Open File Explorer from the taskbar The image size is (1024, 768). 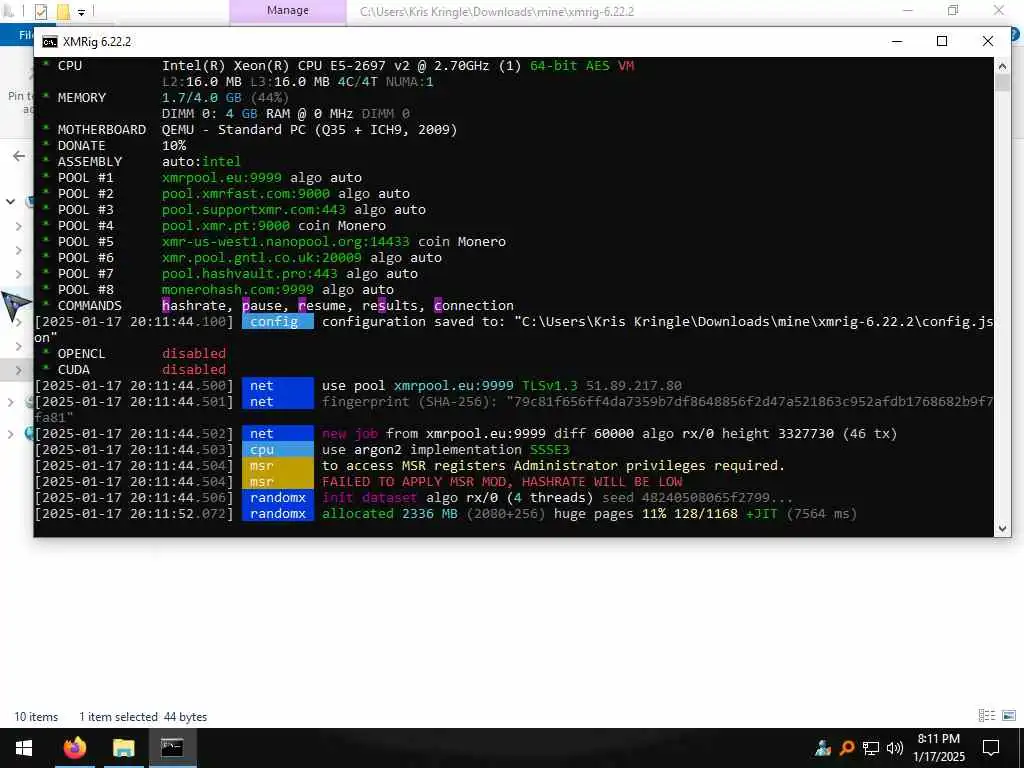click(x=123, y=748)
